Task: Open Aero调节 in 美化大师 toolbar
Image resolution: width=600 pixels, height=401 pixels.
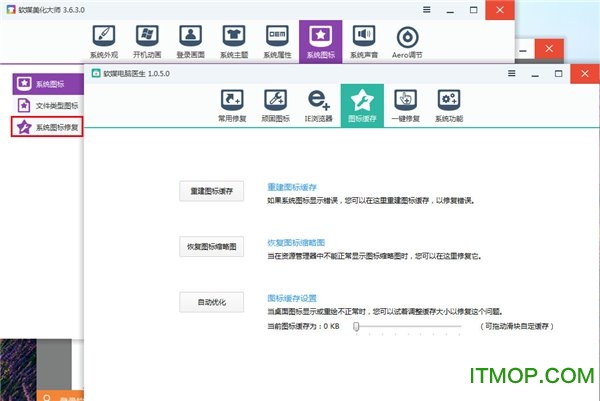Action: coord(407,42)
